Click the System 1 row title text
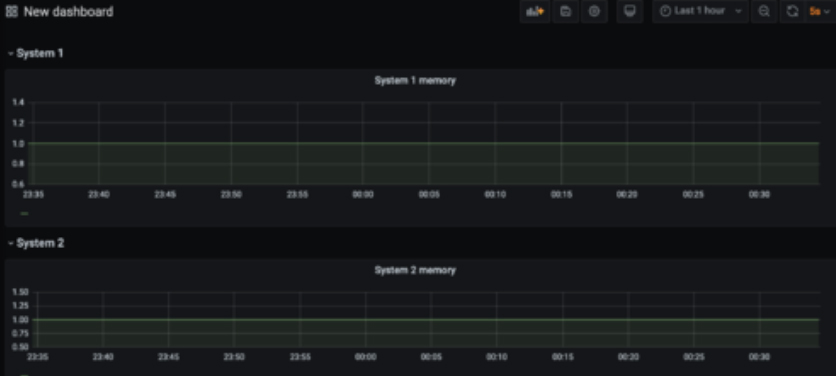The width and height of the screenshot is (836, 376). pos(40,53)
